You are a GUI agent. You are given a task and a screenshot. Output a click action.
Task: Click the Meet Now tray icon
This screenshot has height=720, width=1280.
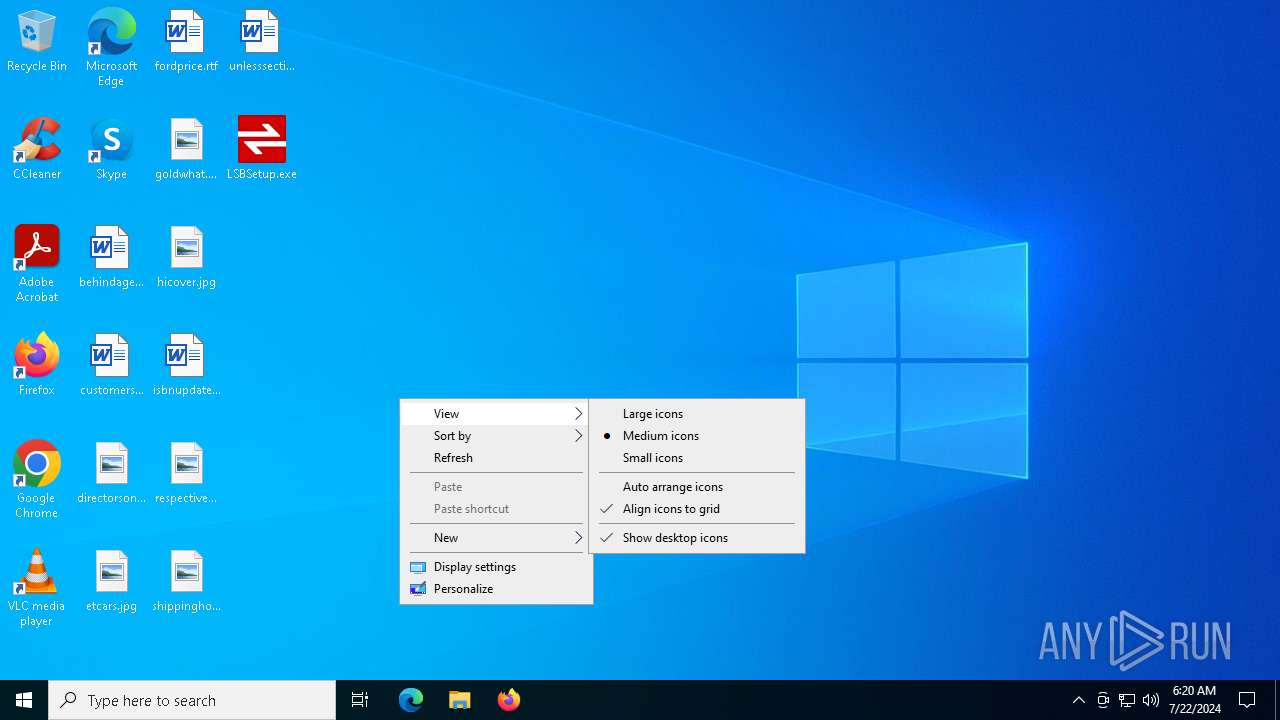[x=1103, y=700]
